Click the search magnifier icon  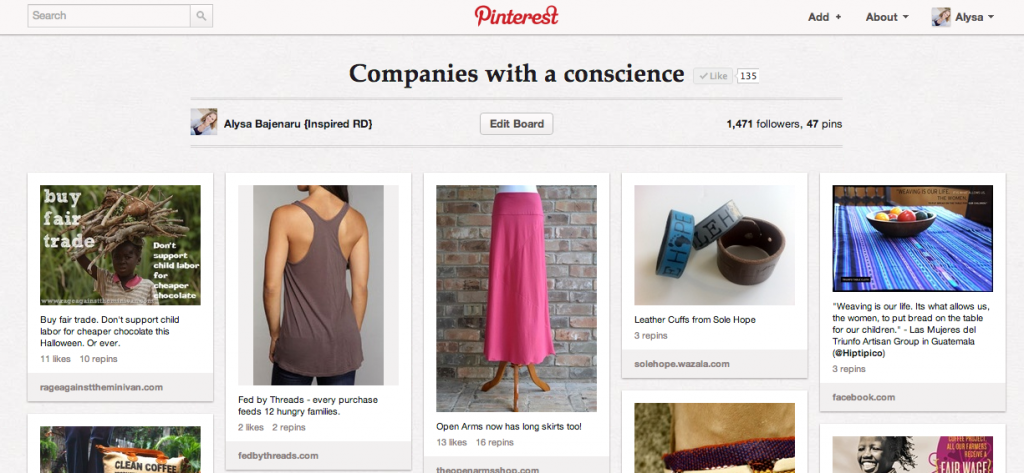(x=201, y=16)
